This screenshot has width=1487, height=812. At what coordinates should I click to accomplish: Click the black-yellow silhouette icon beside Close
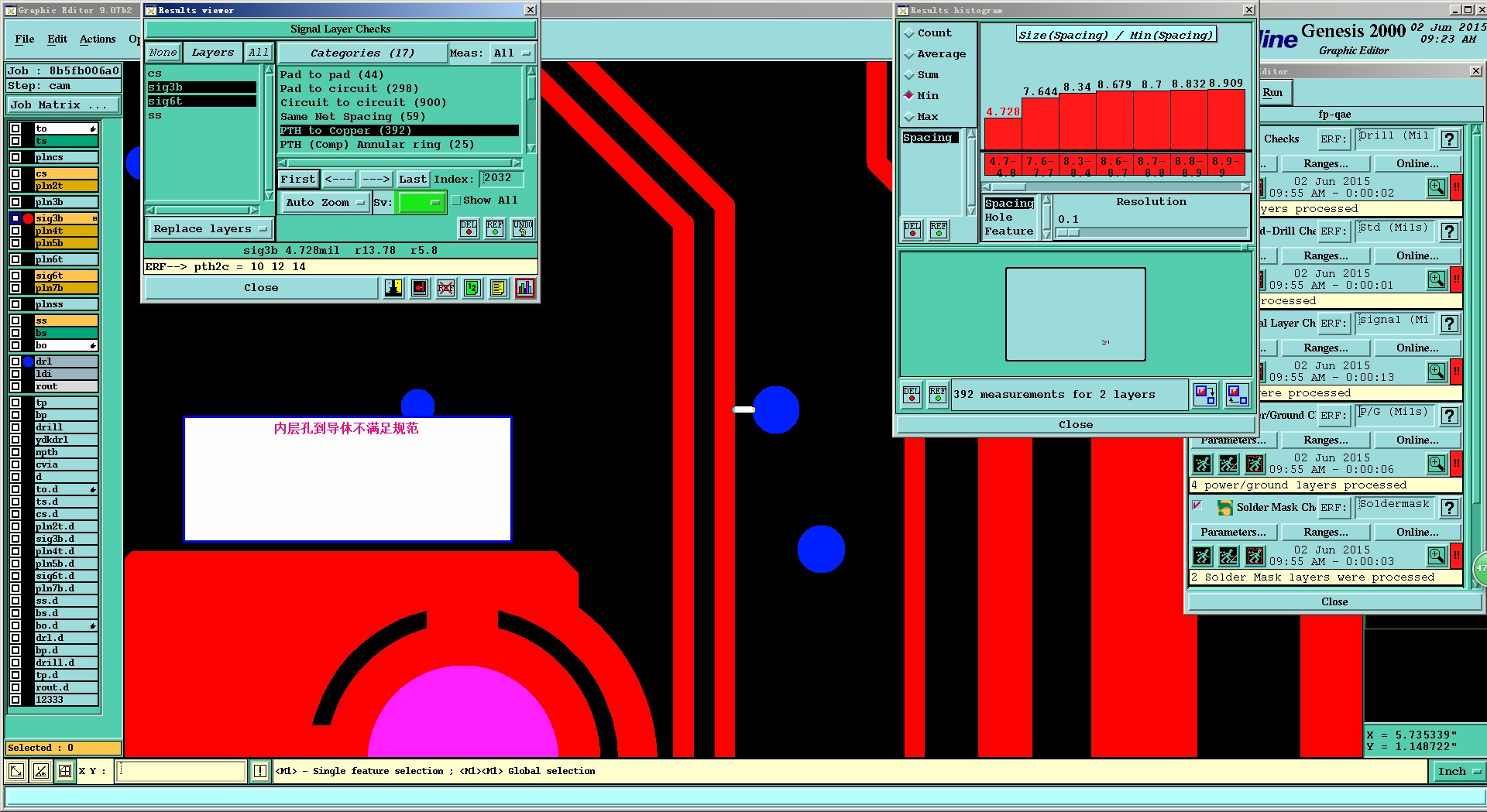click(393, 288)
